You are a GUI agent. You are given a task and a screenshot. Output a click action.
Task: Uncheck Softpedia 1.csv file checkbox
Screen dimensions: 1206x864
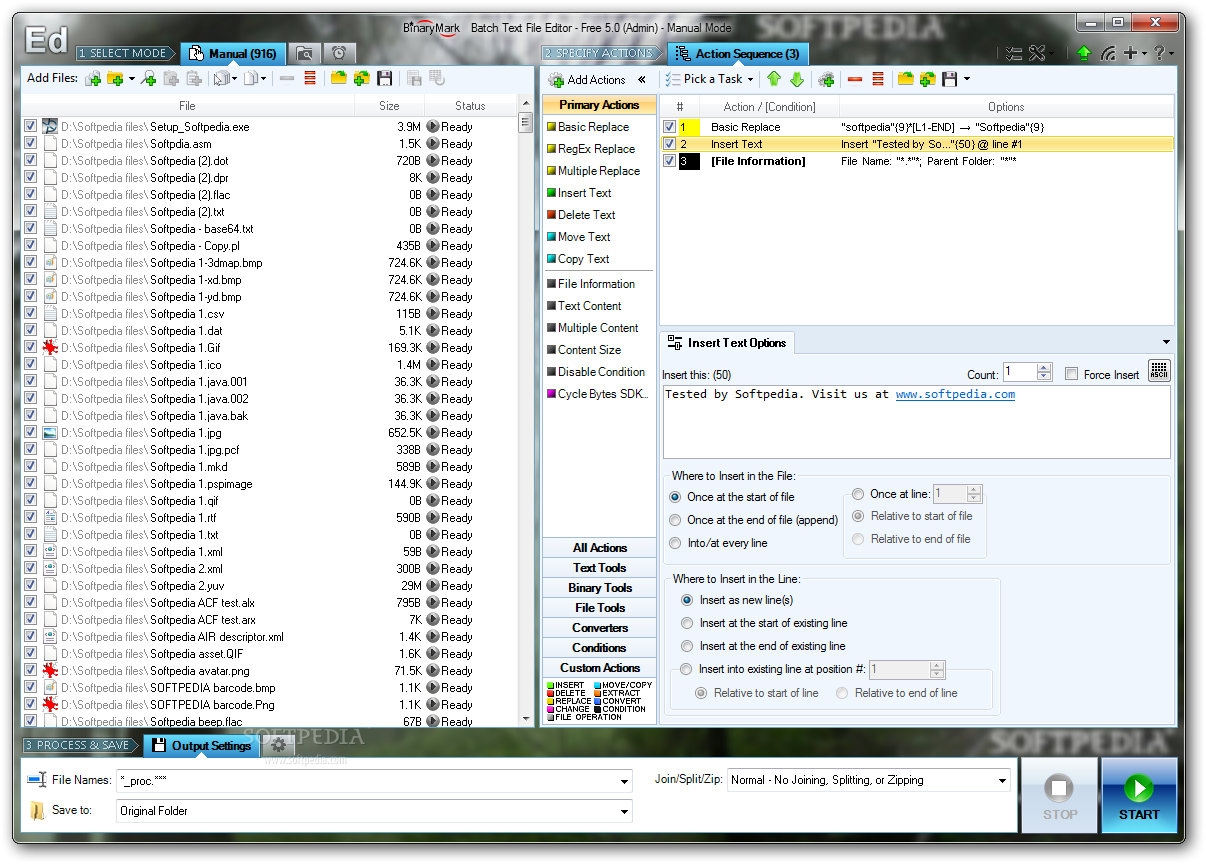30,313
